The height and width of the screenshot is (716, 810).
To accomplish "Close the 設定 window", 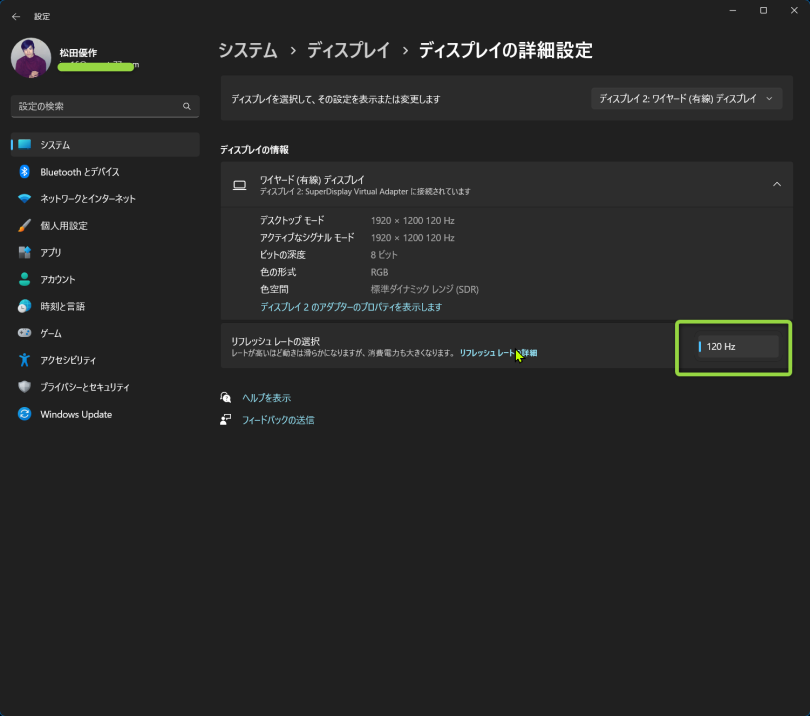I will click(x=794, y=10).
